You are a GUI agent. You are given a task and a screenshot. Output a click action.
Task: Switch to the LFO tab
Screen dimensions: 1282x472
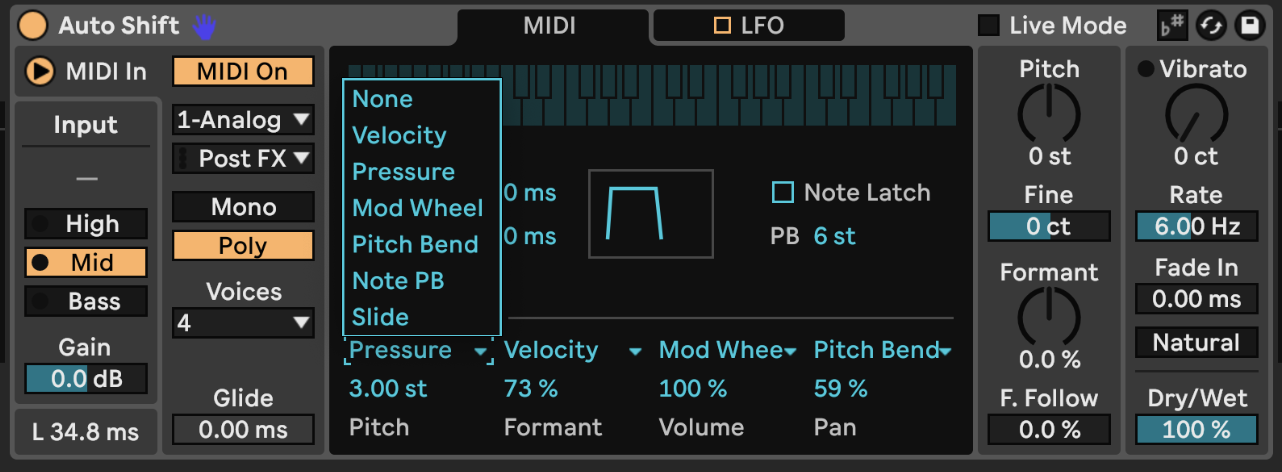[x=748, y=26]
